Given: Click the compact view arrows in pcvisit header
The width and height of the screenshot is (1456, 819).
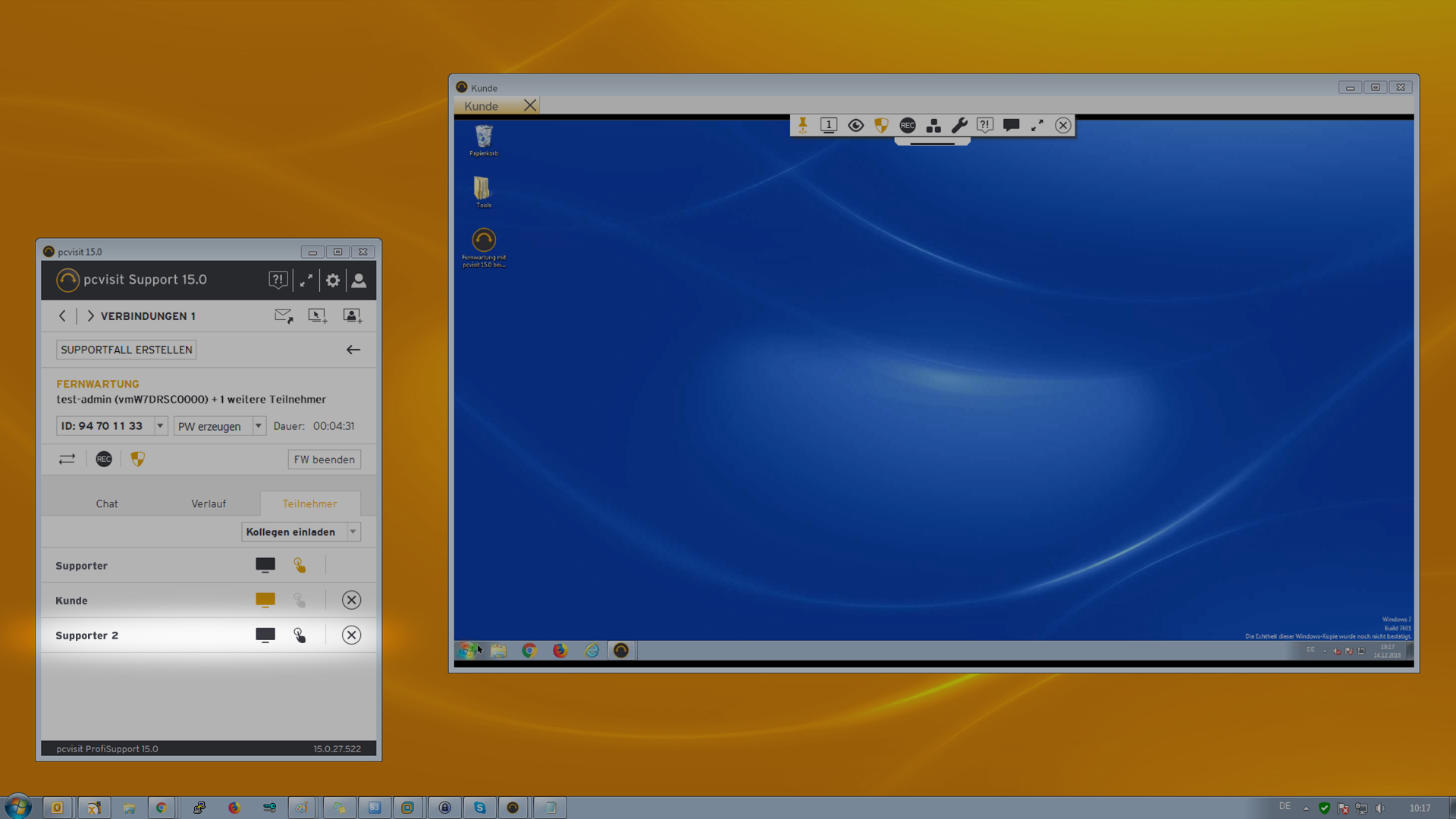Looking at the screenshot, I should (x=306, y=281).
